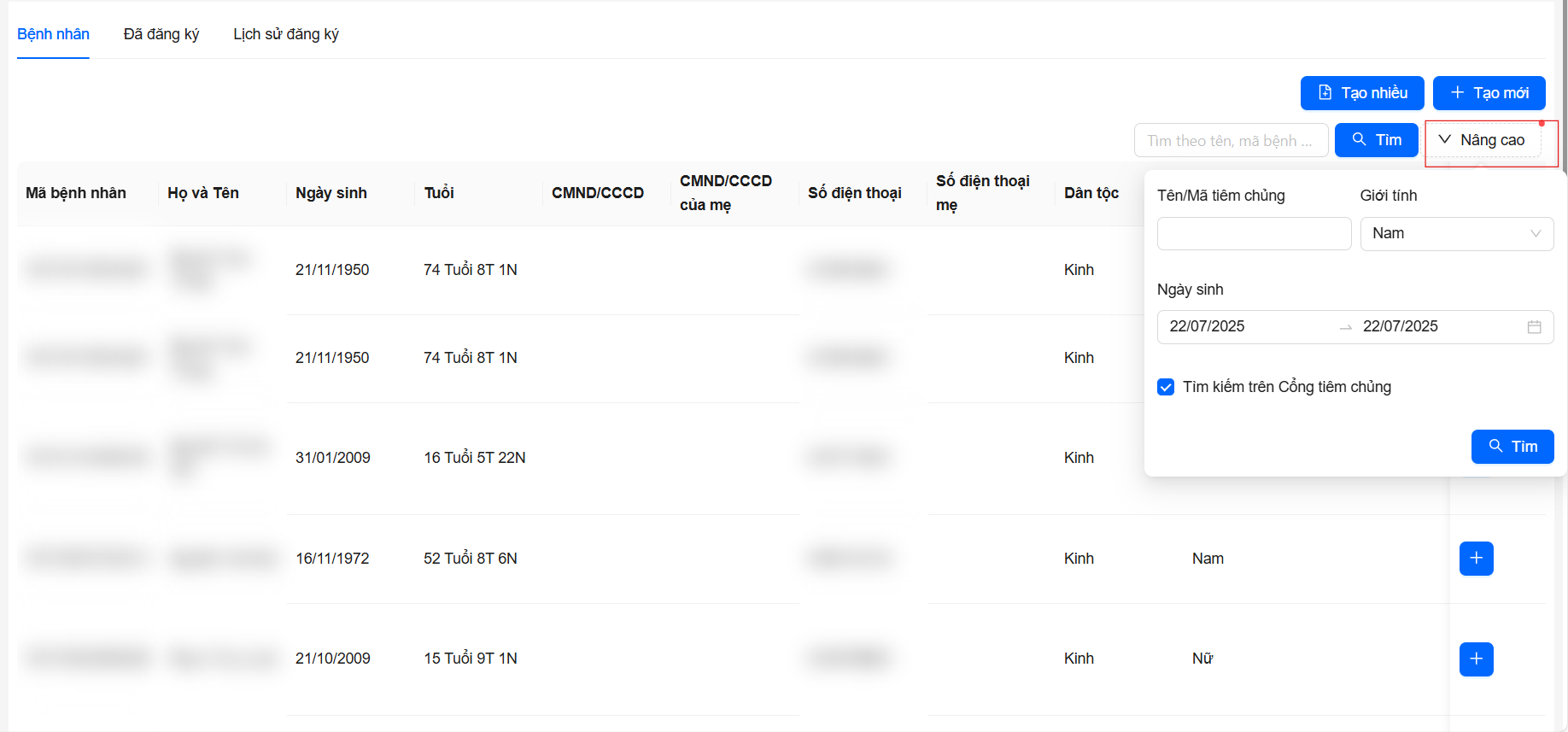Screen dimensions: 1568x732
Task: Open the Lịch sử đăng ký tab
Action: (285, 34)
